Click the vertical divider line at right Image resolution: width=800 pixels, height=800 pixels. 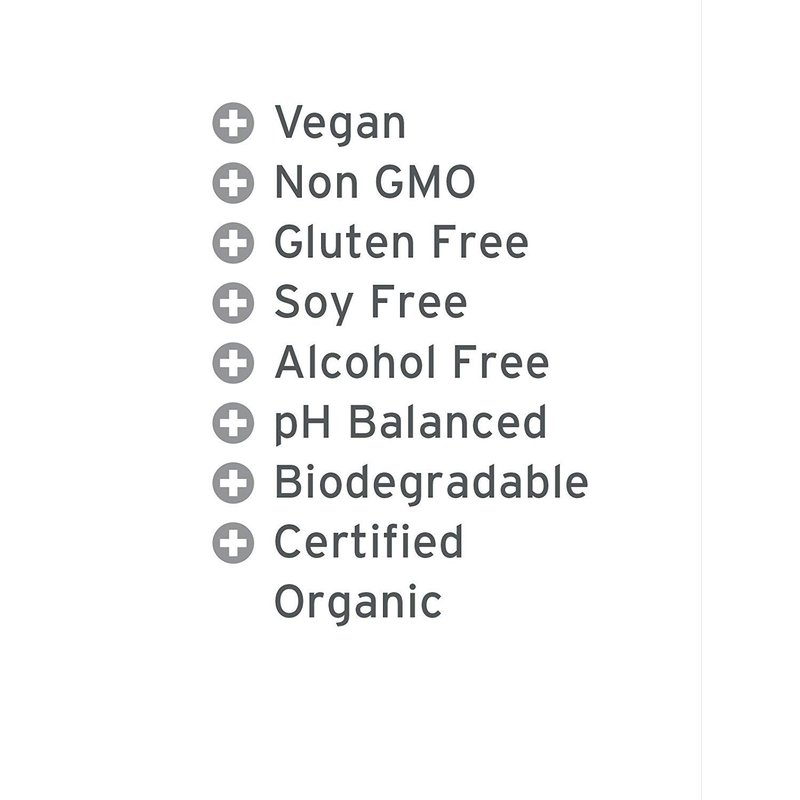(701, 400)
